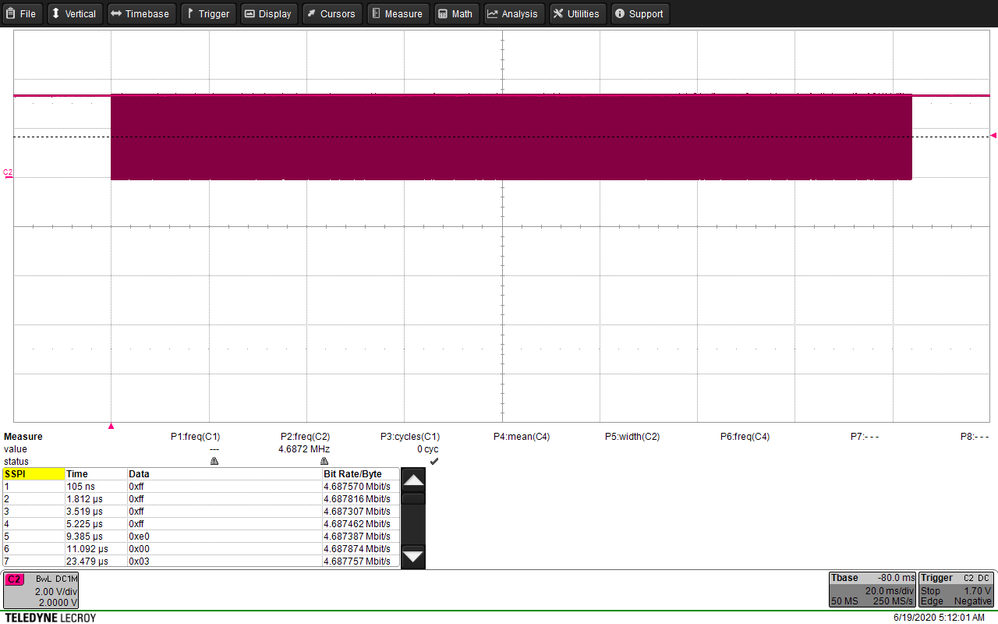This screenshot has width=998, height=624.
Task: Click the SSPI decode table header
Action: coord(34,474)
